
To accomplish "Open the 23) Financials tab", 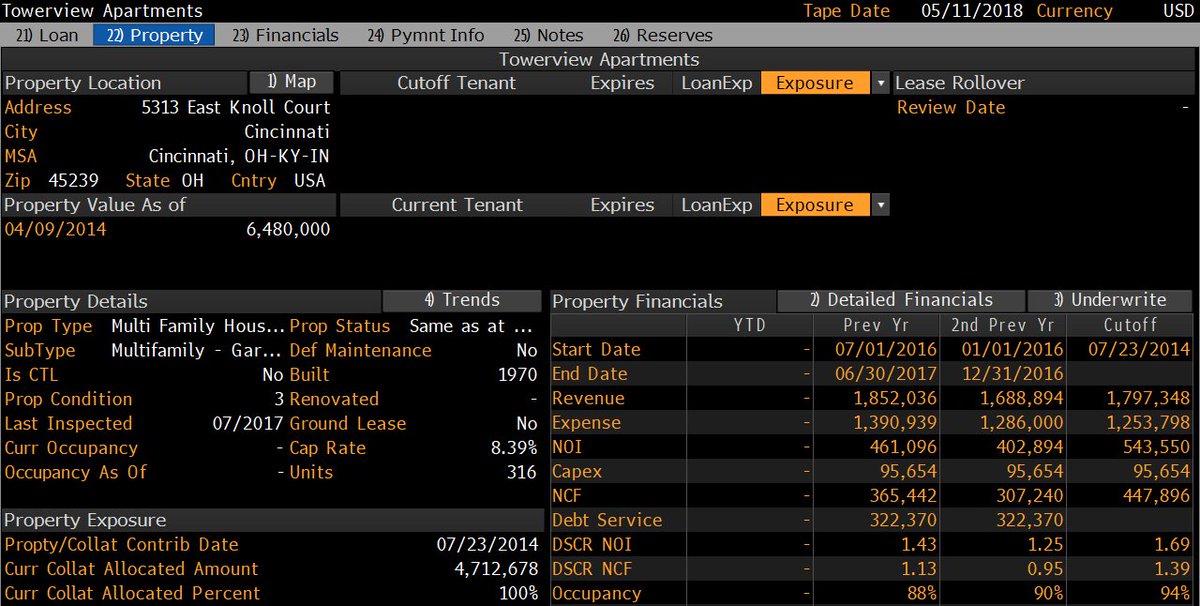I will (x=285, y=35).
